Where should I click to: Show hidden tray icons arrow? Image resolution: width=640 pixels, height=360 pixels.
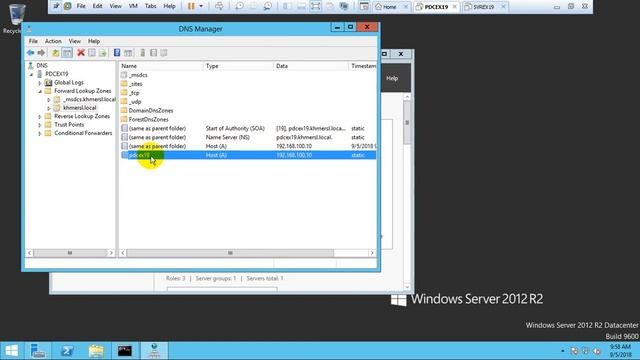pyautogui.click(x=563, y=351)
